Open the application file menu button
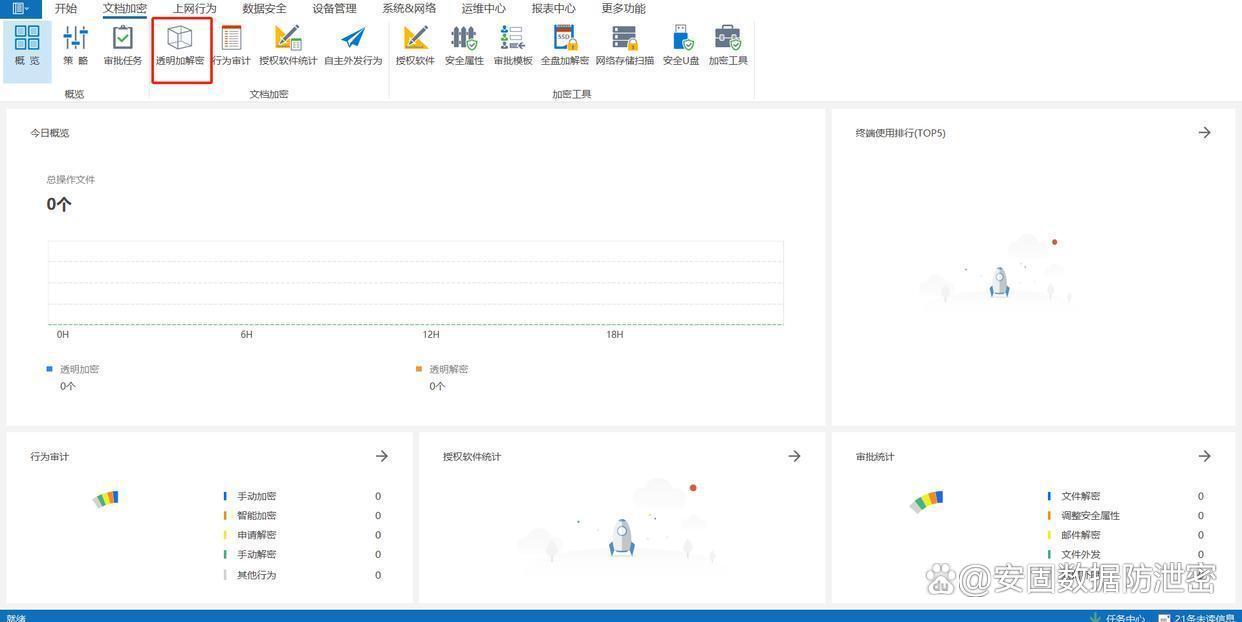The image size is (1242, 622). pos(20,9)
